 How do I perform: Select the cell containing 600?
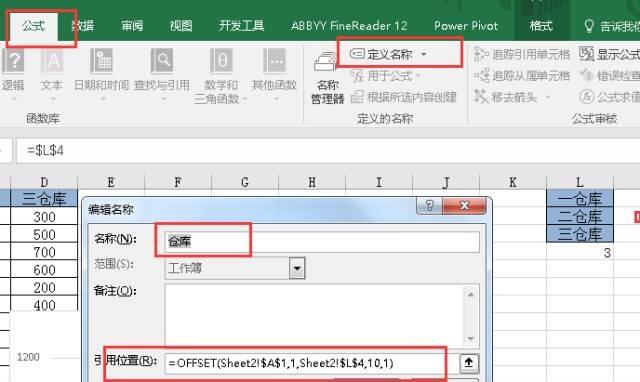click(x=44, y=270)
